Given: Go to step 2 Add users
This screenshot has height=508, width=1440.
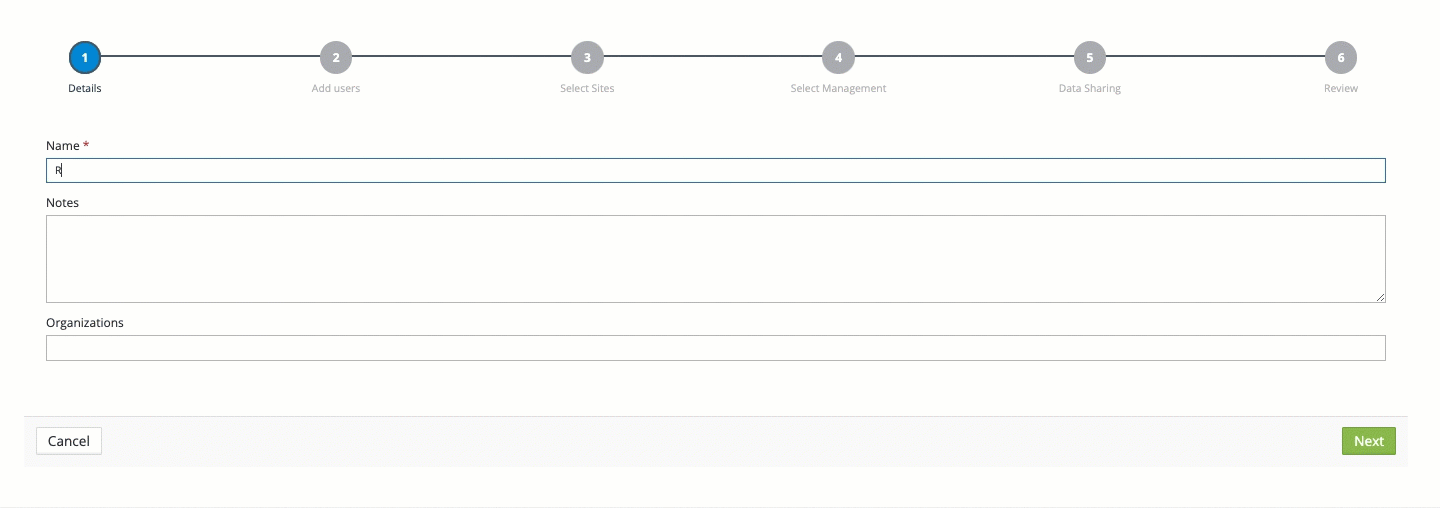Looking at the screenshot, I should point(336,58).
